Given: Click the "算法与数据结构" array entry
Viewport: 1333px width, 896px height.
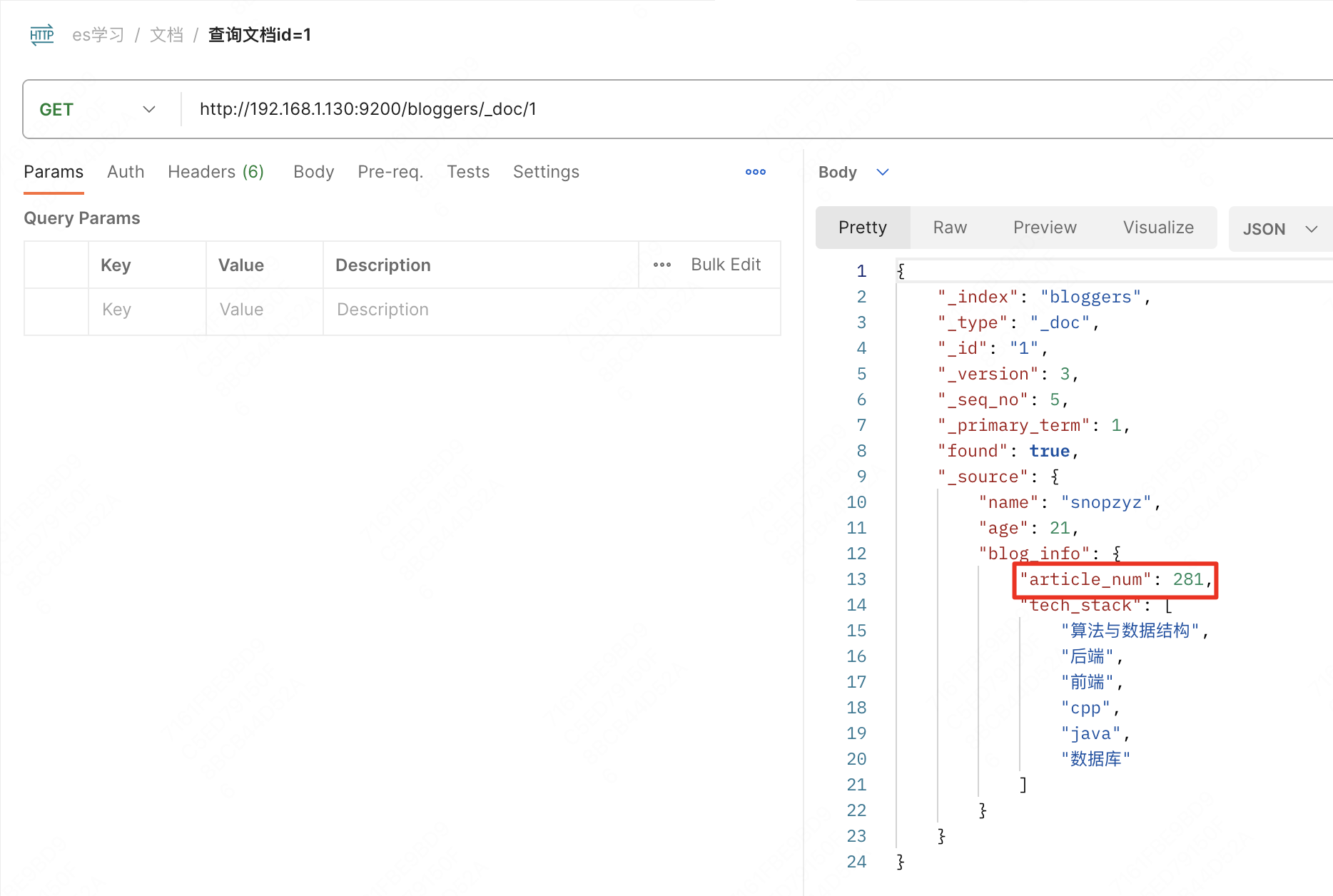Looking at the screenshot, I should pos(1135,631).
